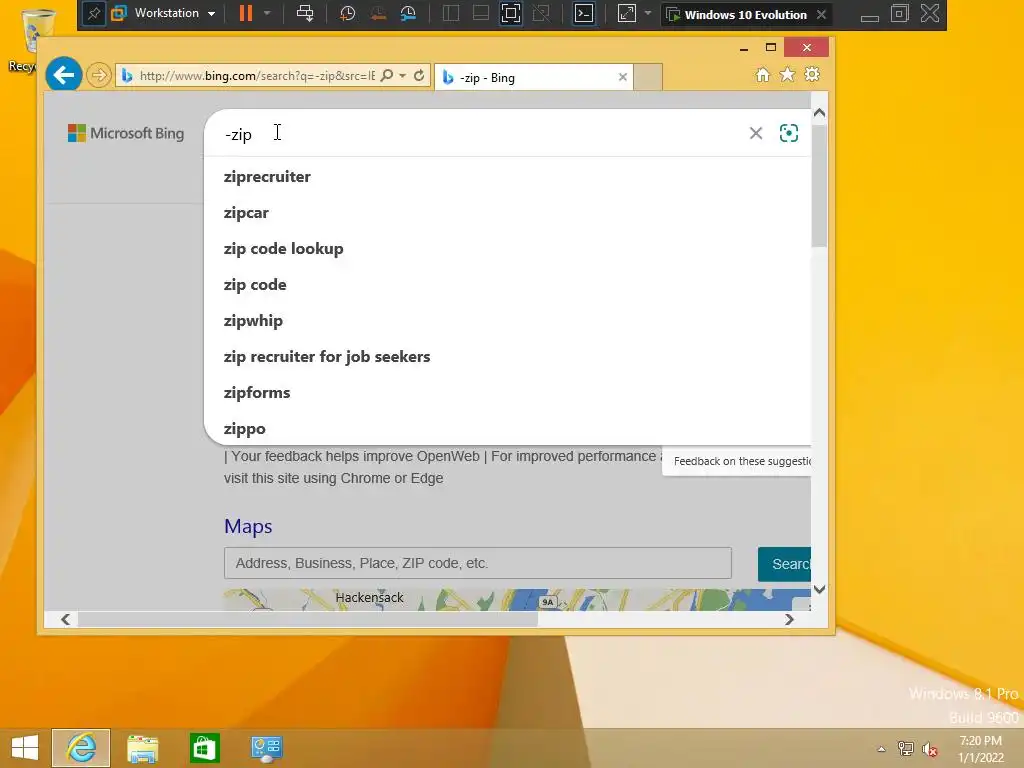1024x768 pixels.
Task: Click the horizontal scrollbar left arrow
Action: [x=65, y=619]
